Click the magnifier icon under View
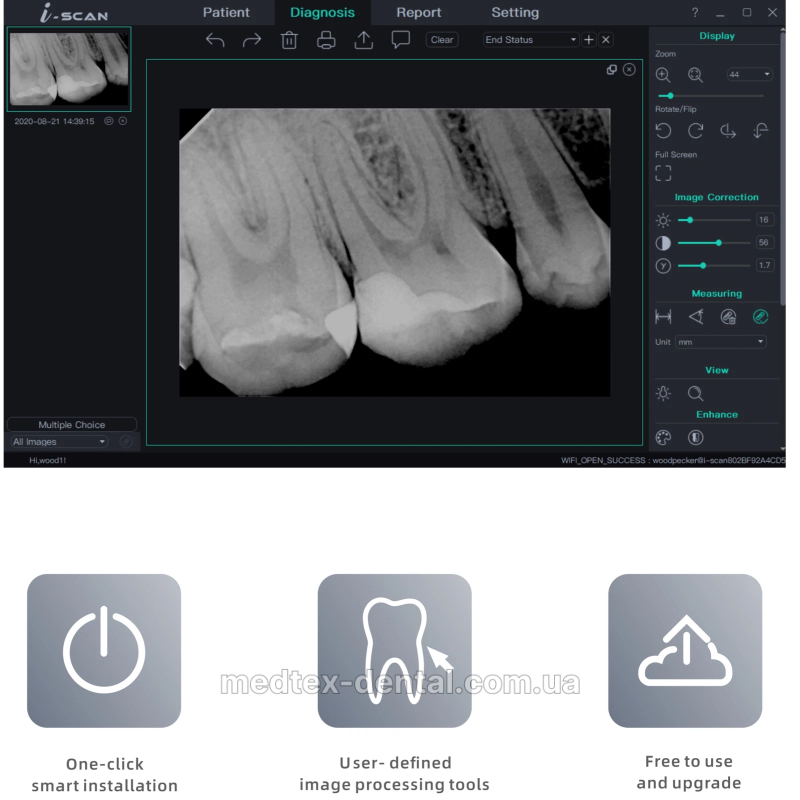The image size is (800, 800). 695,393
